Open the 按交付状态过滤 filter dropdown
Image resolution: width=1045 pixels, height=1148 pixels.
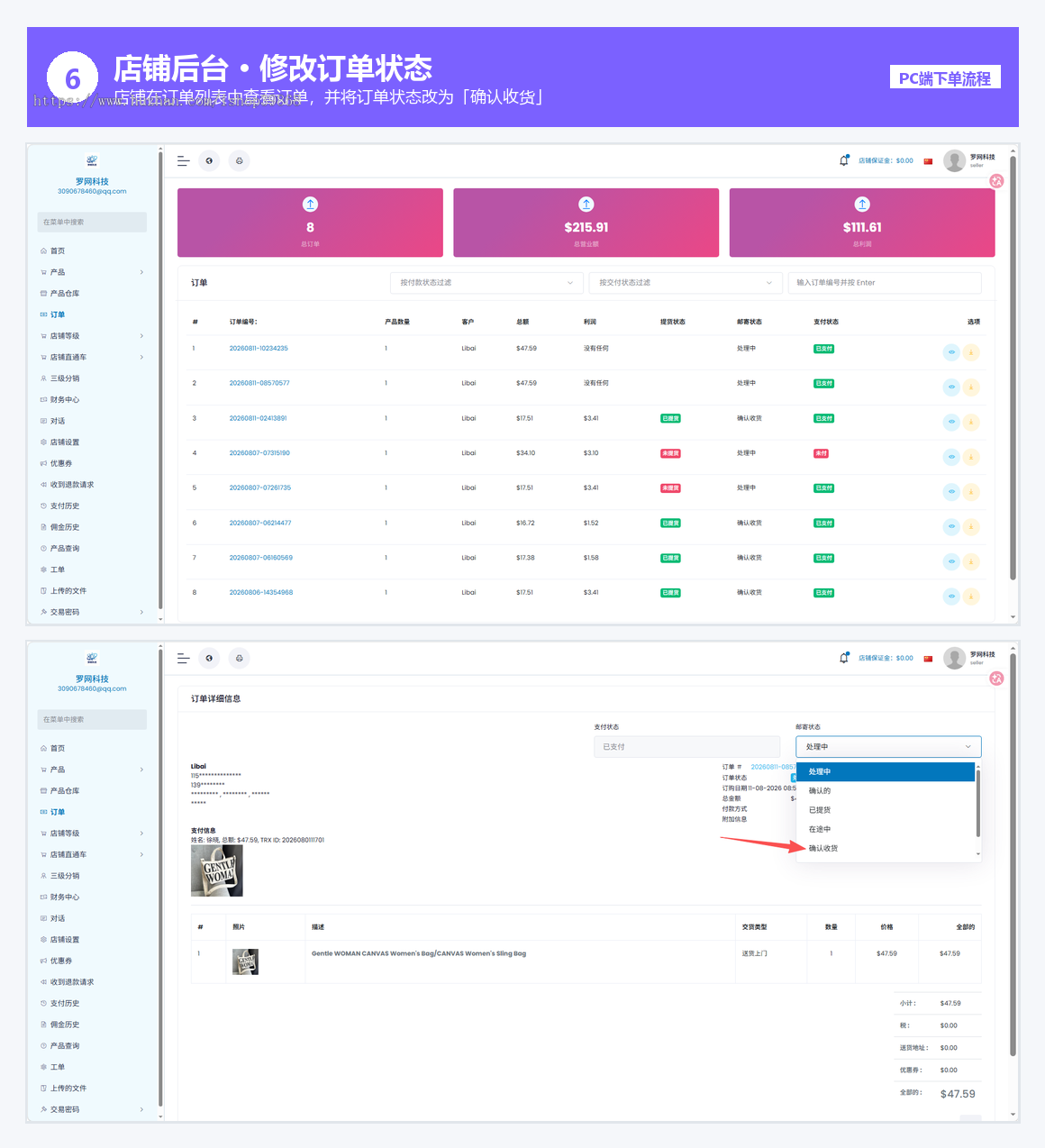686,283
